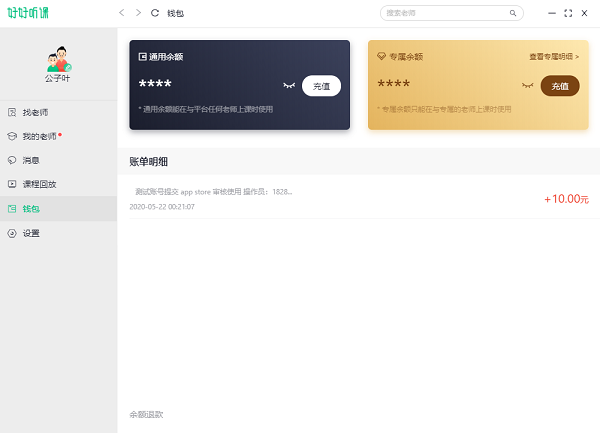Screen dimensions: 600x433
Task: Click the 账单明细 section heading
Action: [148, 161]
